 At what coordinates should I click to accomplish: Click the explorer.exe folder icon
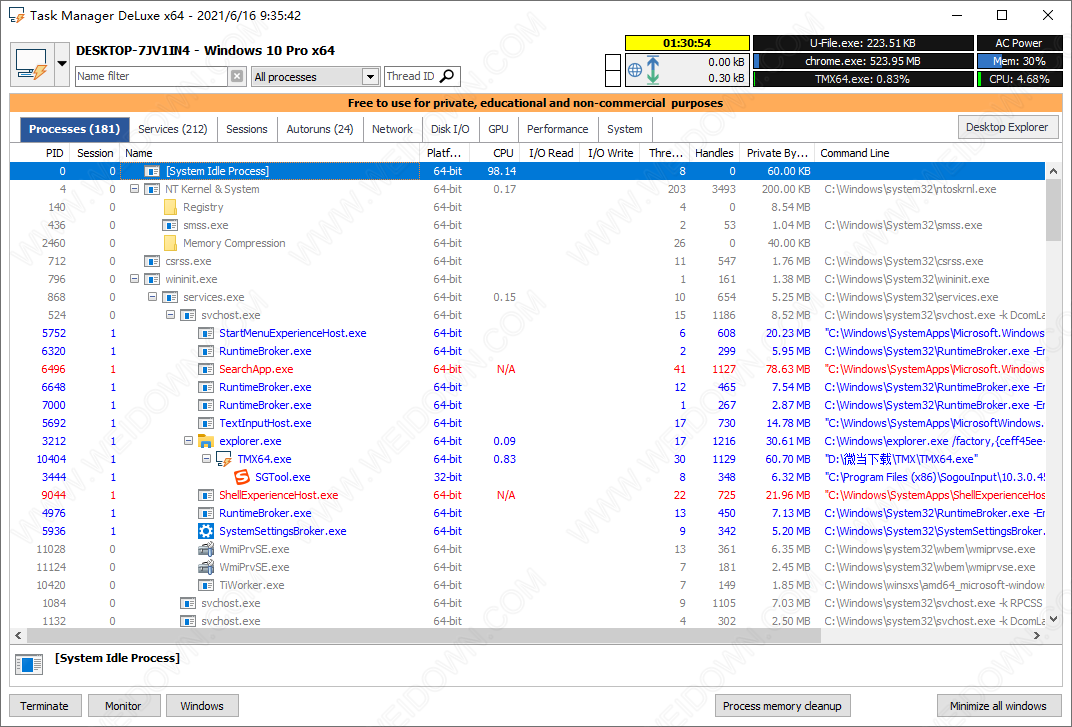(x=205, y=441)
